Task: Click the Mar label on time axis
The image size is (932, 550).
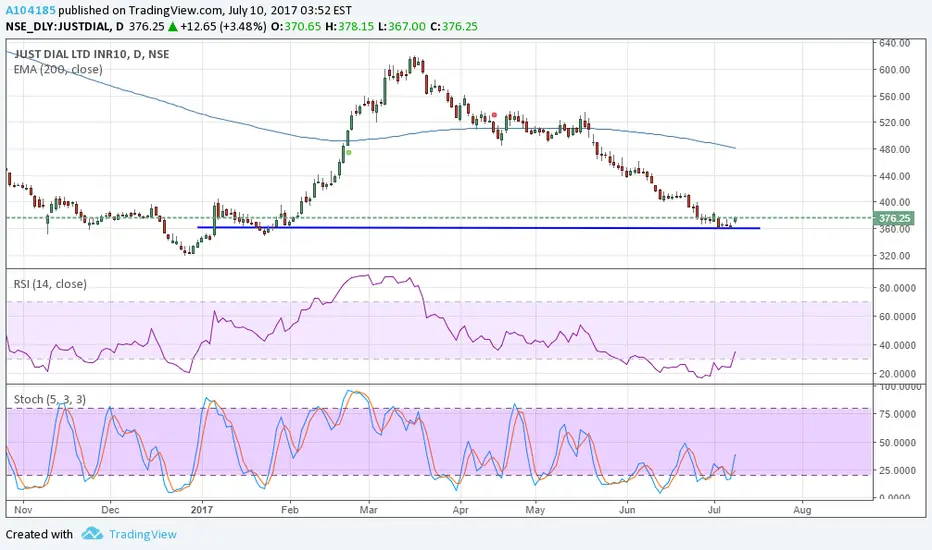Action: point(369,510)
